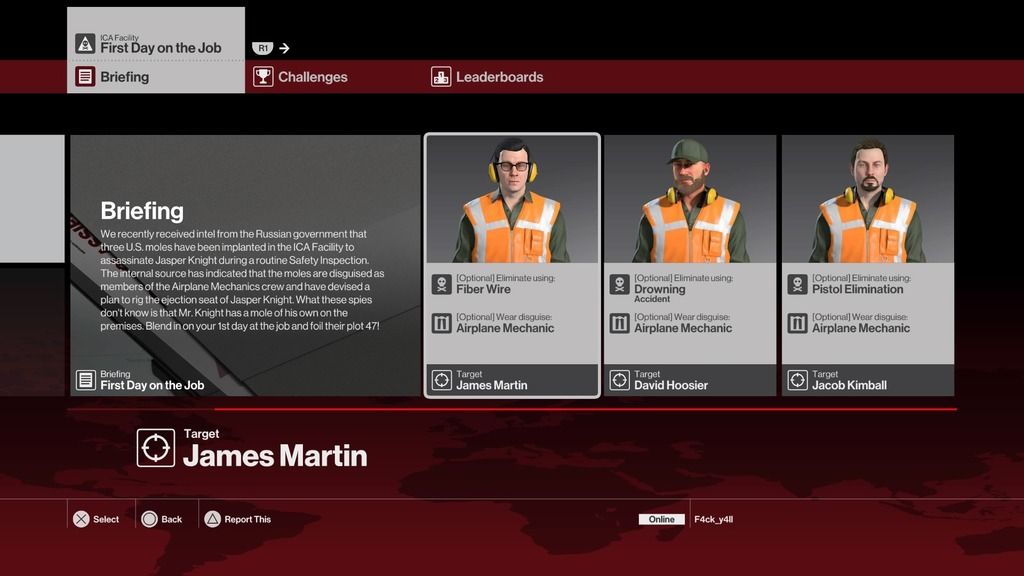Click the David Hoosier target name

[671, 385]
